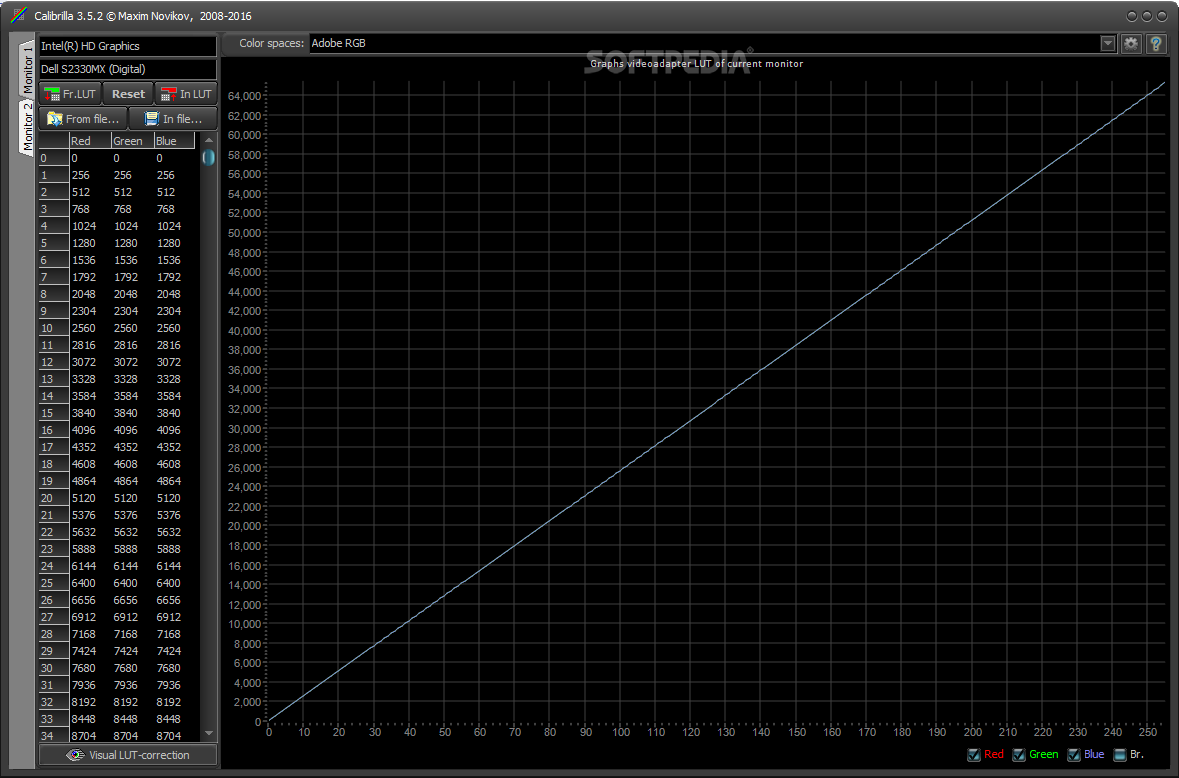Viewport: 1179px width, 778px height.
Task: Select the Intel(R) HD Graphics field
Action: (x=128, y=46)
